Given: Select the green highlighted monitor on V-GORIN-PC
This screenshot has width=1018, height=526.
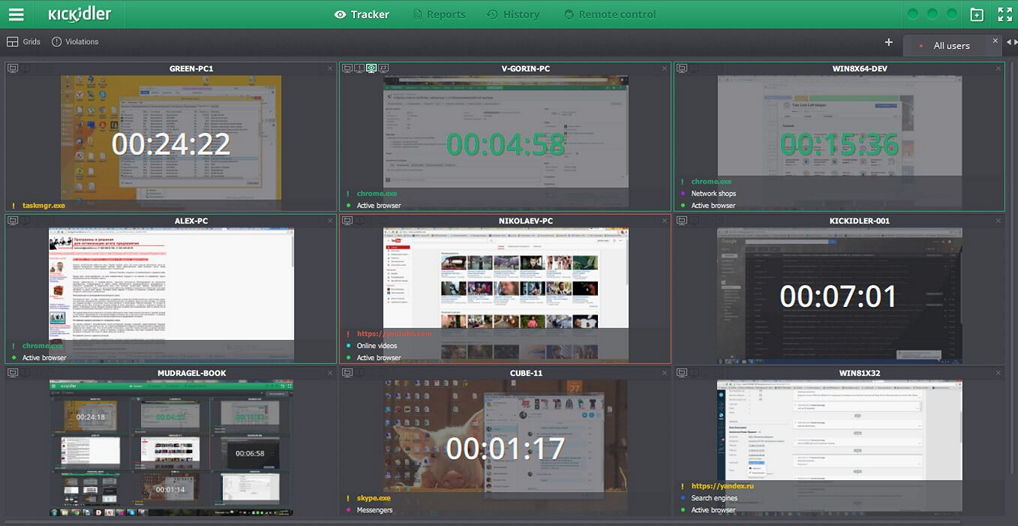Looking at the screenshot, I should [x=371, y=68].
